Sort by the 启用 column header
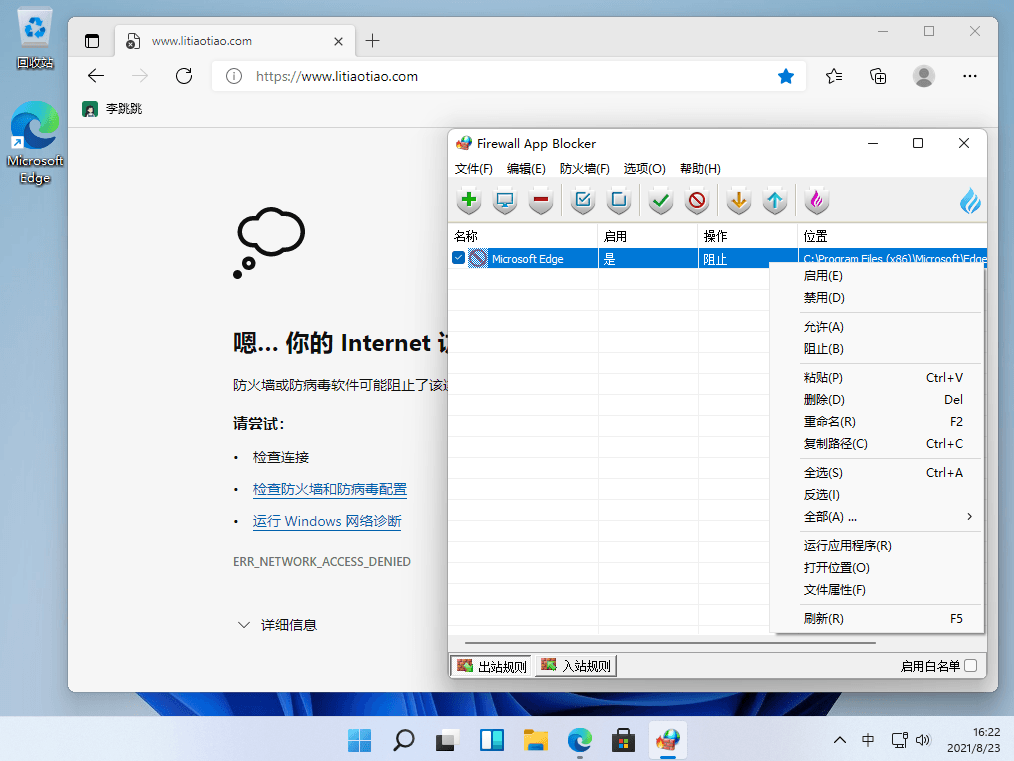This screenshot has height=761, width=1014. 648,236
